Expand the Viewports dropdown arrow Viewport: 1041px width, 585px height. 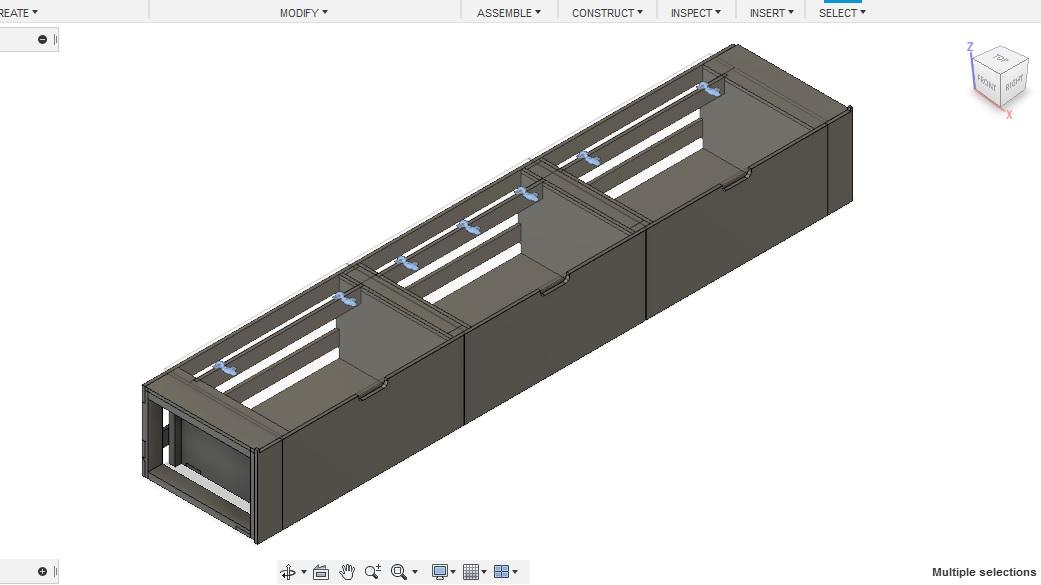(x=515, y=572)
